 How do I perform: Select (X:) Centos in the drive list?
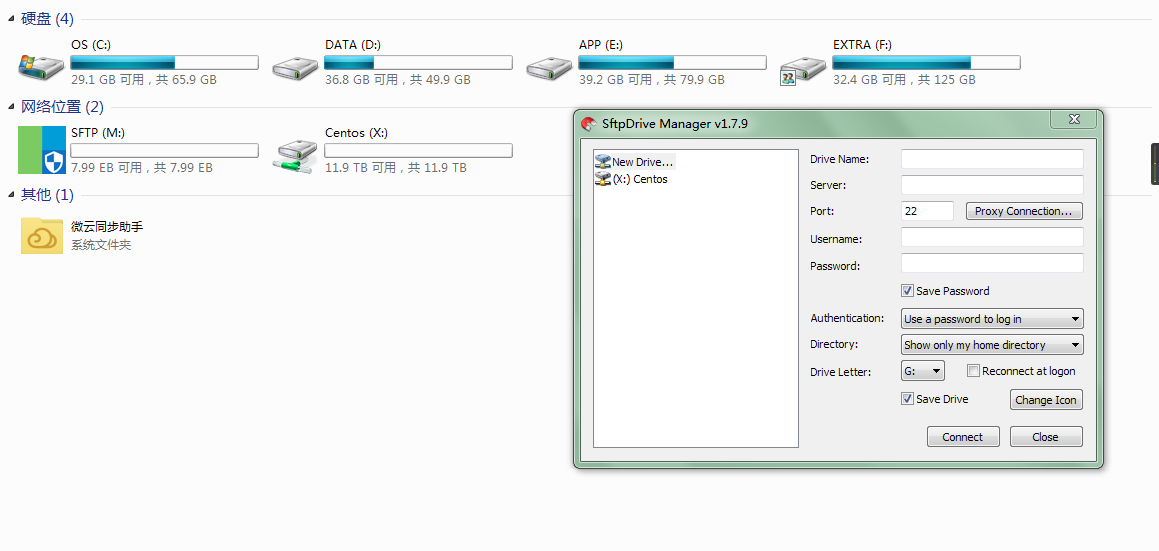click(639, 180)
